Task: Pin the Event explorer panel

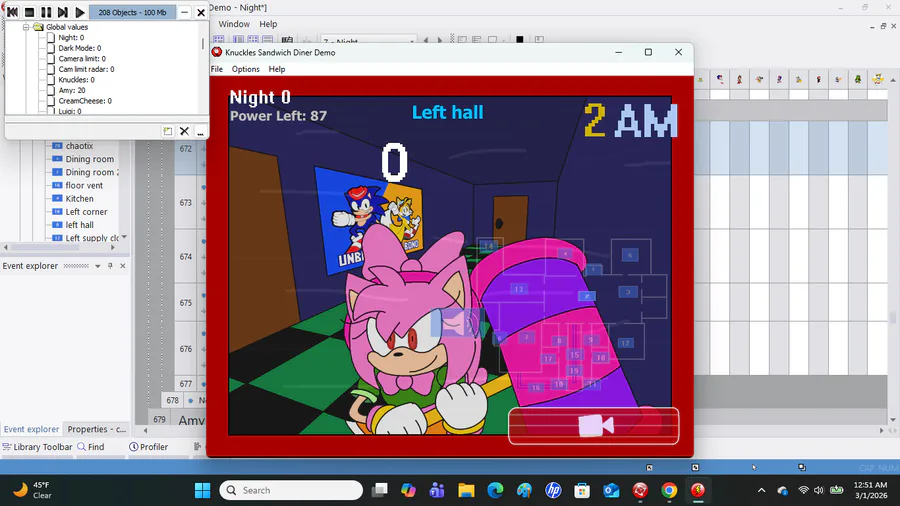Action: click(110, 266)
